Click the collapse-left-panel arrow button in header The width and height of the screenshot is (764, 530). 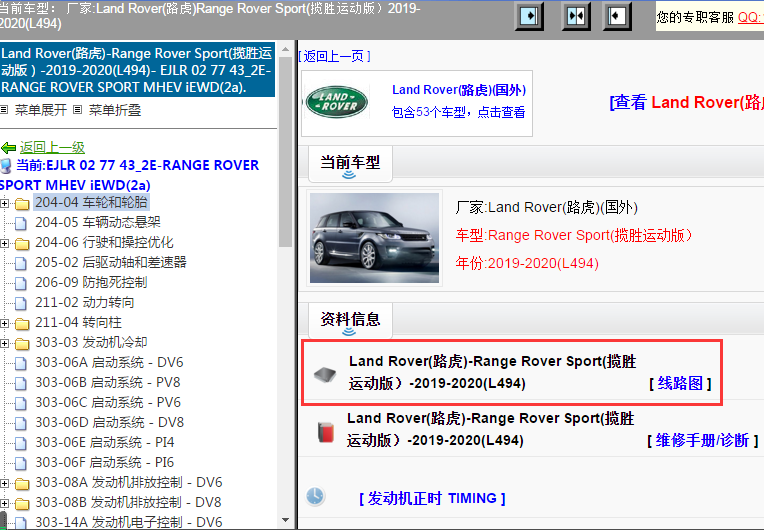coord(617,16)
